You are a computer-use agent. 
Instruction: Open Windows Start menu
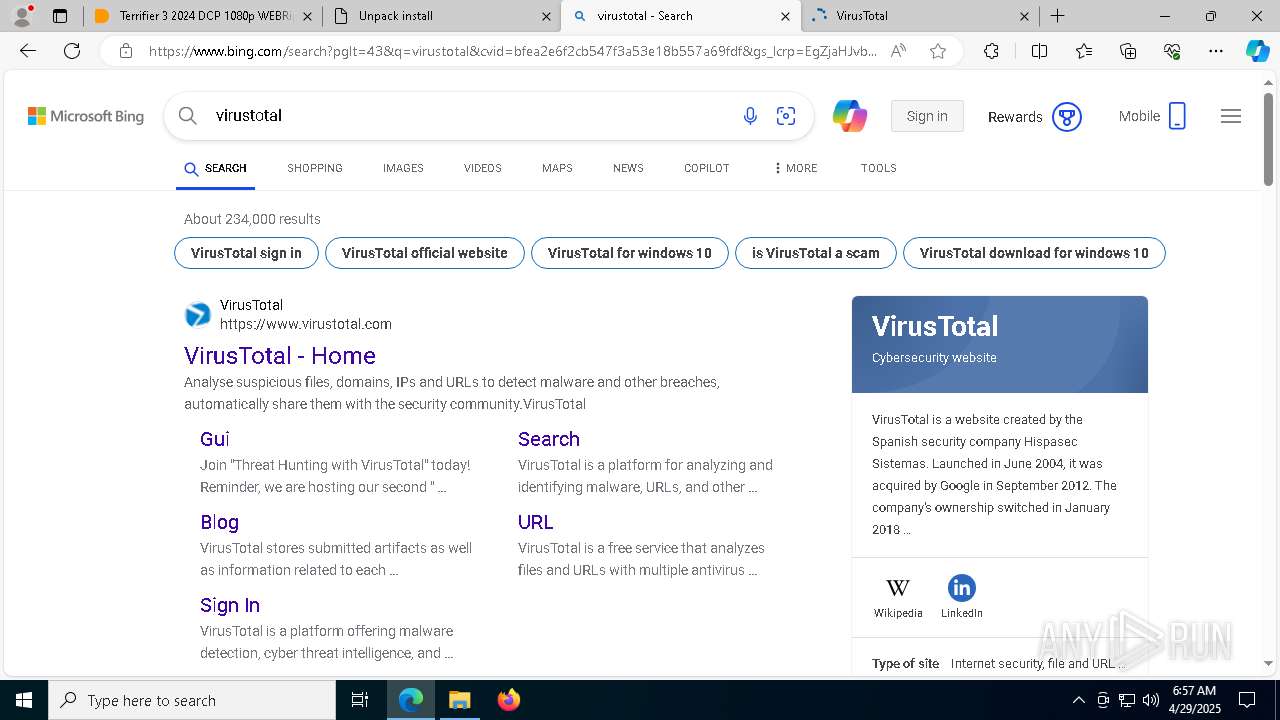(24, 700)
